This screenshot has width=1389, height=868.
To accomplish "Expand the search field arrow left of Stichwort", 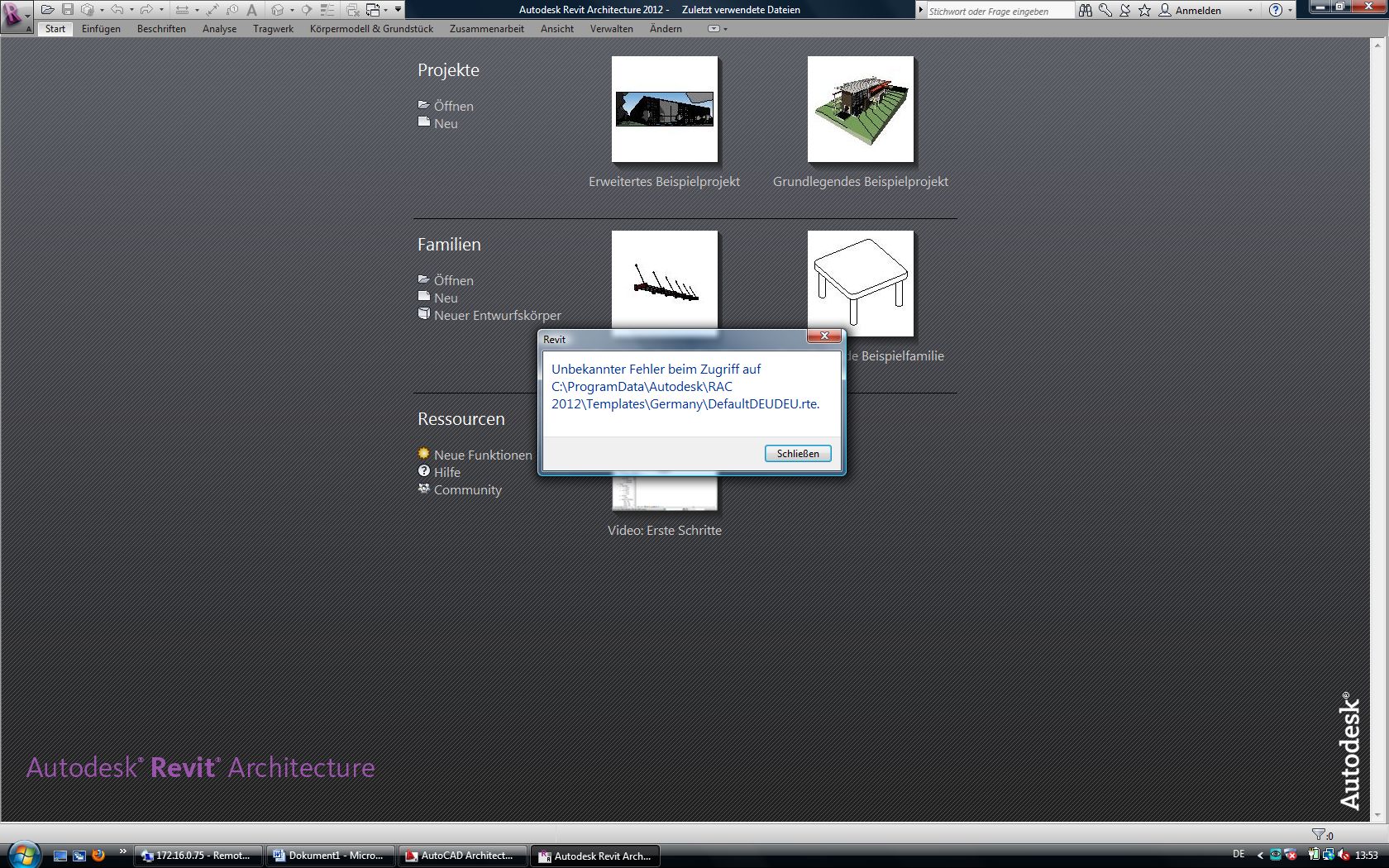I will pos(921,10).
